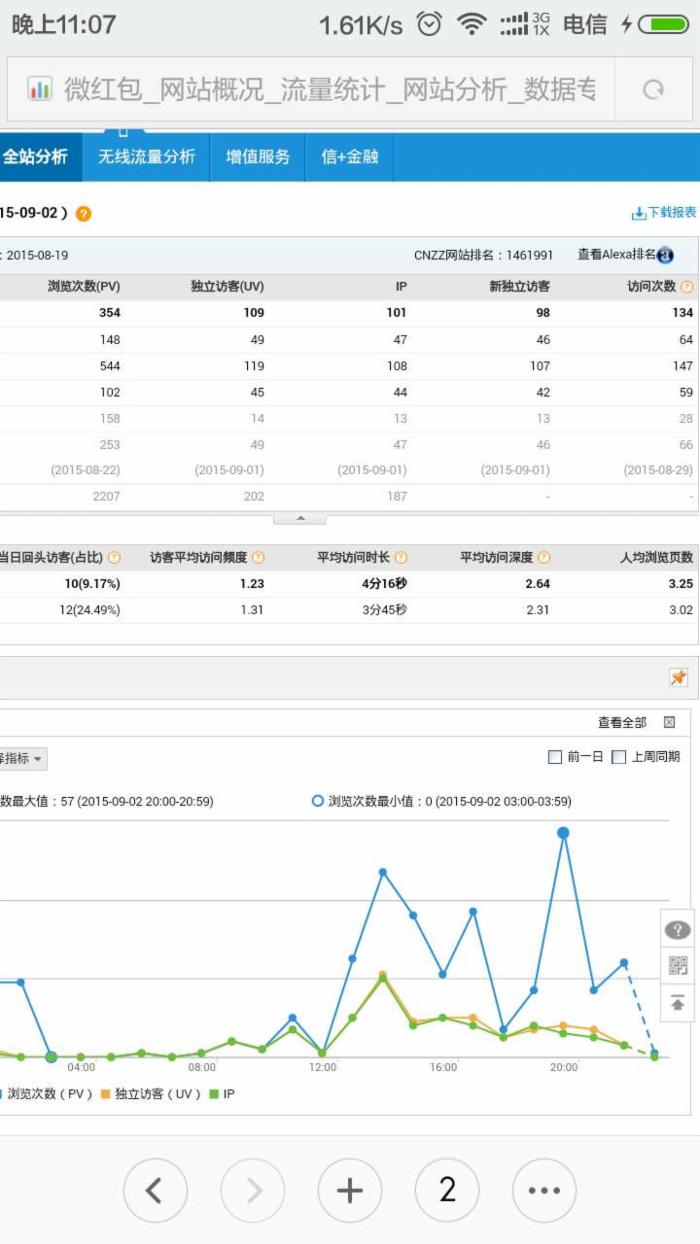The height and width of the screenshot is (1244, 700).
Task: Click the UV value 119
Action: coord(254,366)
